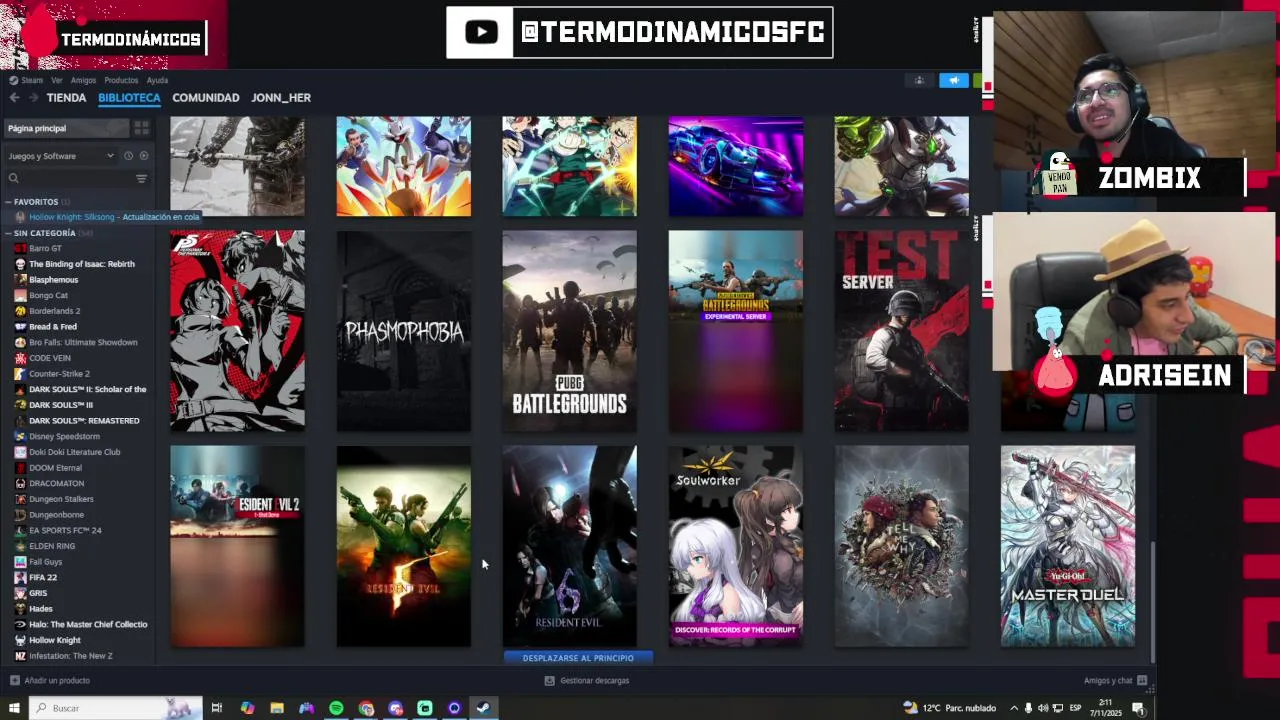This screenshot has width=1280, height=720.
Task: Select Counter-Strike 2 in the list
Action: tap(59, 374)
